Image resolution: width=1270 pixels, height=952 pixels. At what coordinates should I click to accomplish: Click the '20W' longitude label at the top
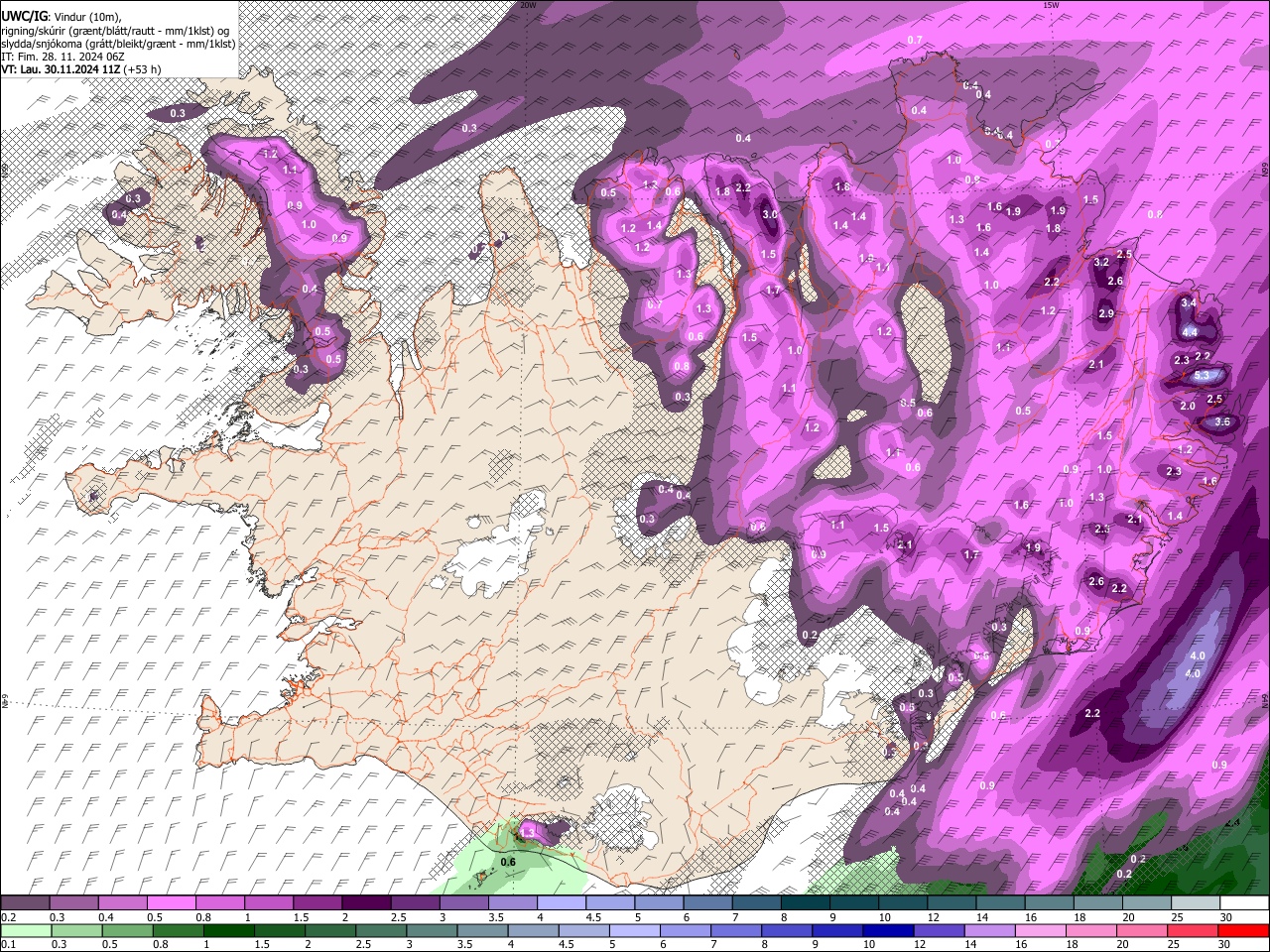[x=528, y=5]
